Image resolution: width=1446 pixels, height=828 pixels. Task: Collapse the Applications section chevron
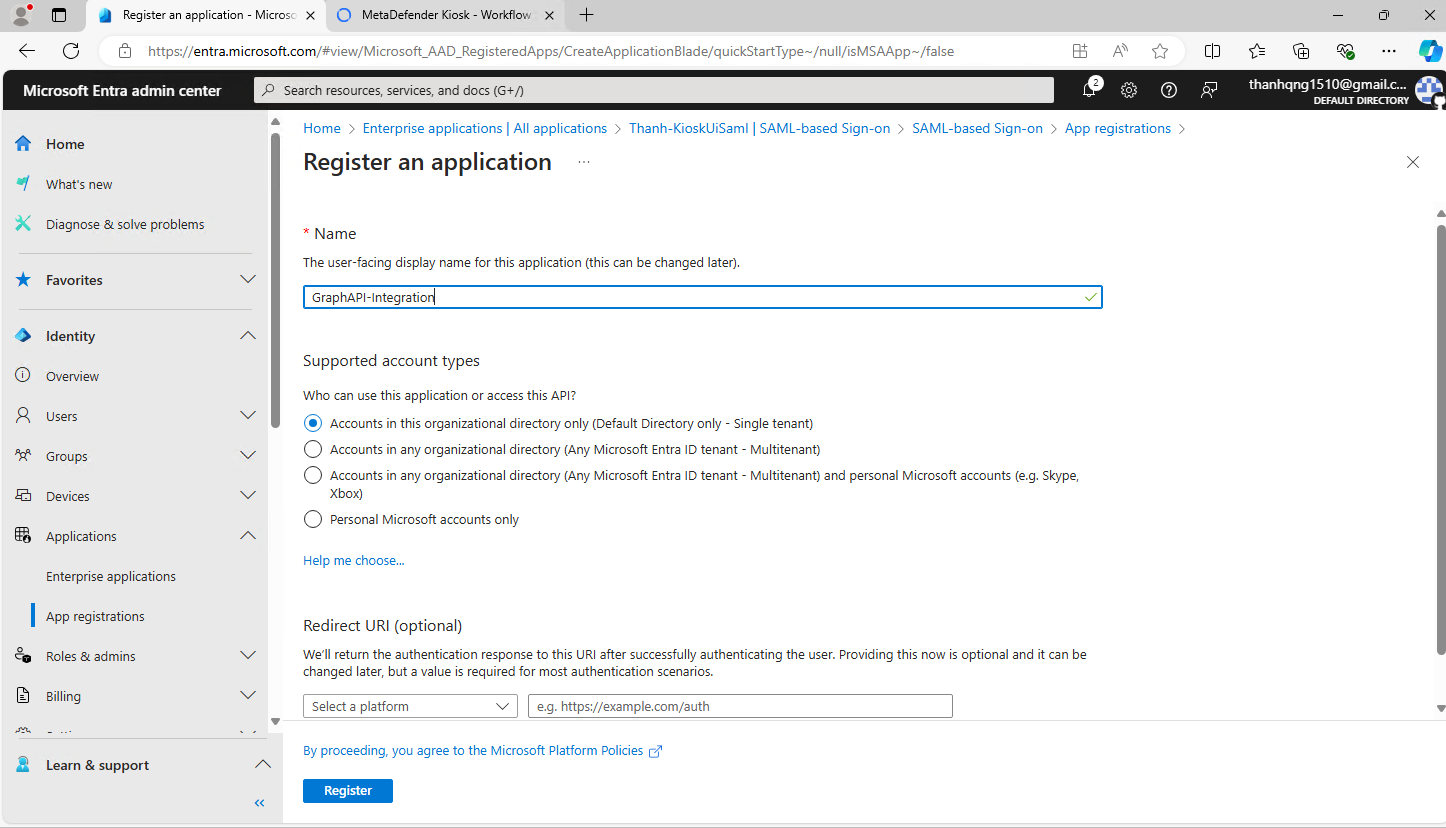(x=248, y=536)
